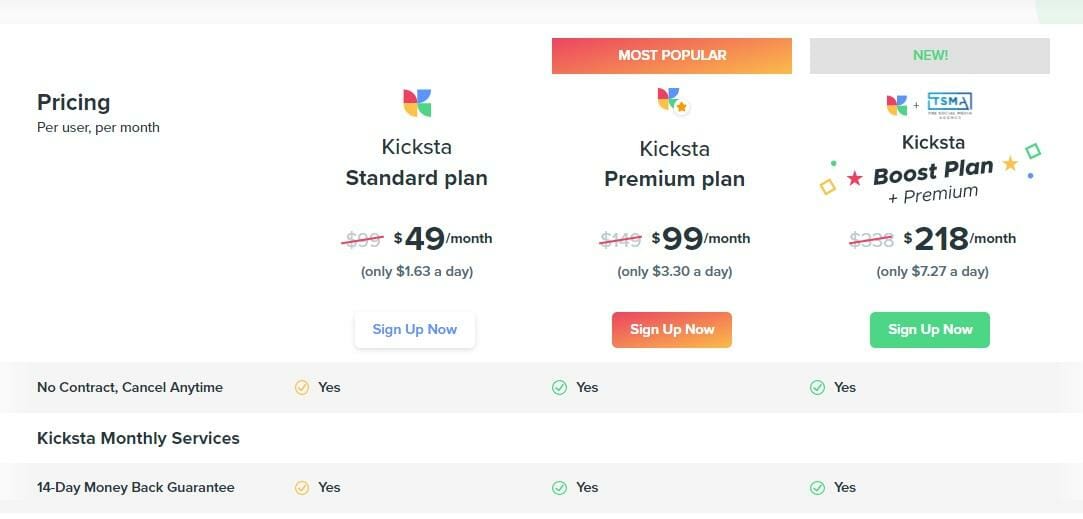Click Standard plan Money Back check icon
Screen dimensions: 1083x519
[x=302, y=488]
